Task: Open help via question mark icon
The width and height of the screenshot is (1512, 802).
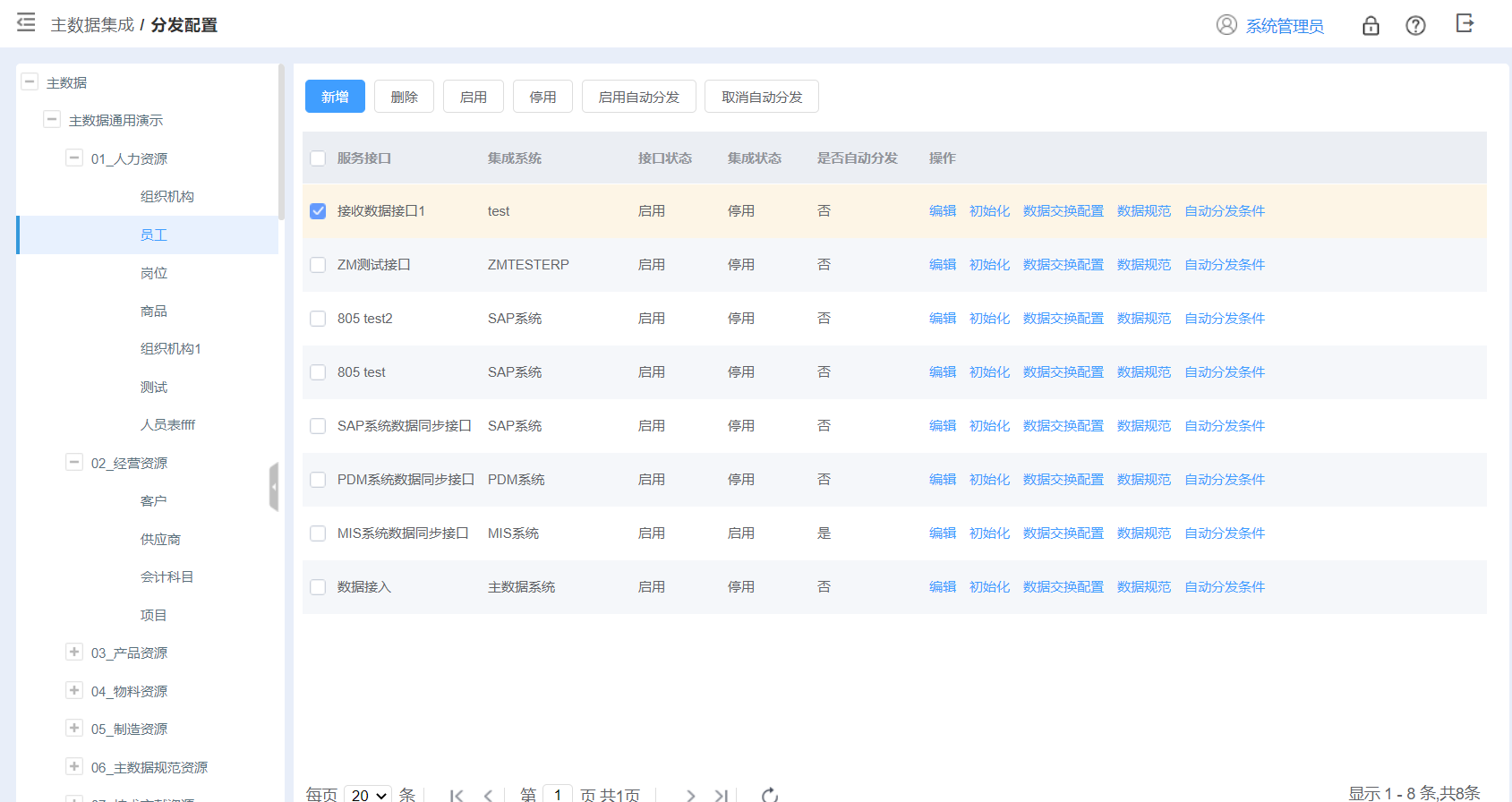Action: [x=1415, y=25]
